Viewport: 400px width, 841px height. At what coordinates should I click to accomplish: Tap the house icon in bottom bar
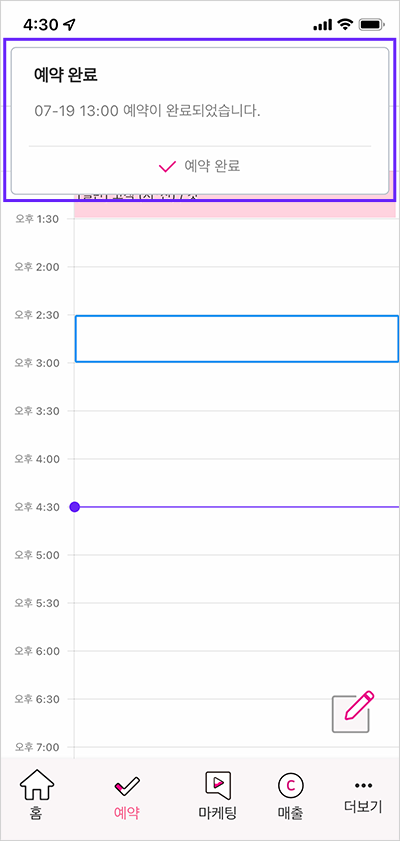click(x=37, y=784)
